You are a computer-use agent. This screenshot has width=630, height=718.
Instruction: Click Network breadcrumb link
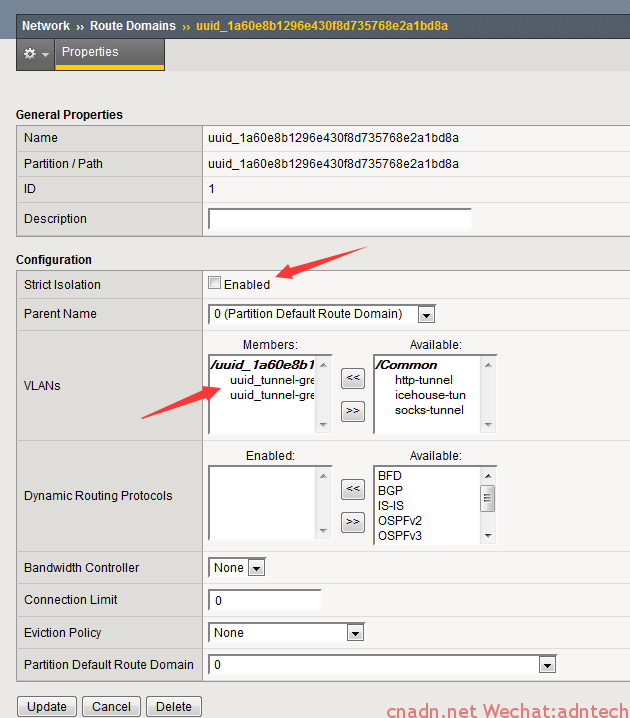46,26
